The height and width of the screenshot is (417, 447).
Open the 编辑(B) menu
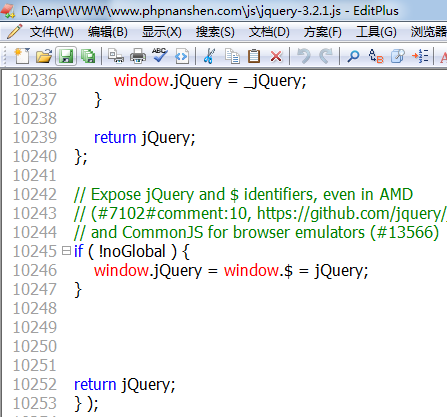[x=107, y=32]
